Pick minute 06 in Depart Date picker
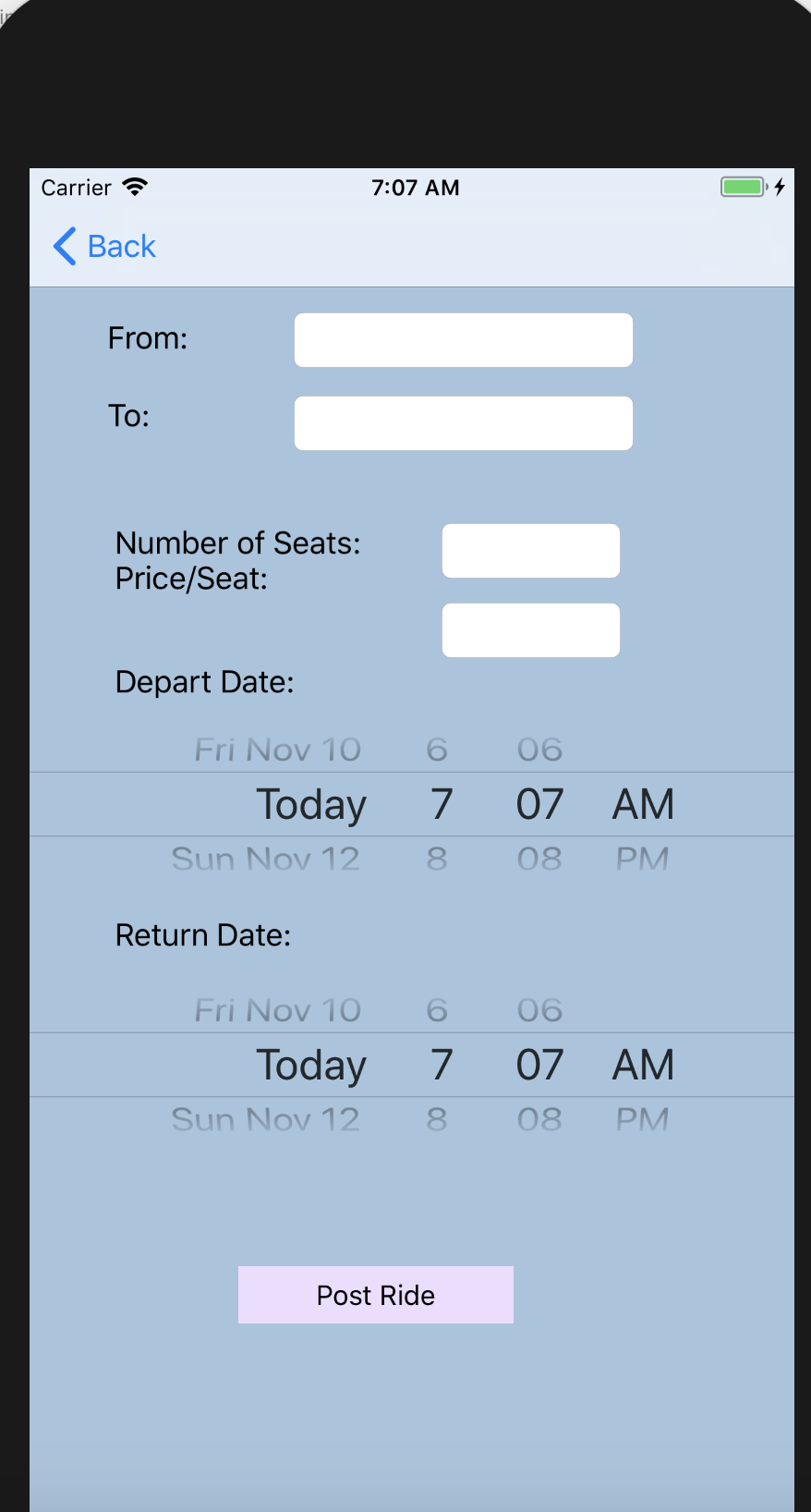This screenshot has width=811, height=1512. coord(539,750)
